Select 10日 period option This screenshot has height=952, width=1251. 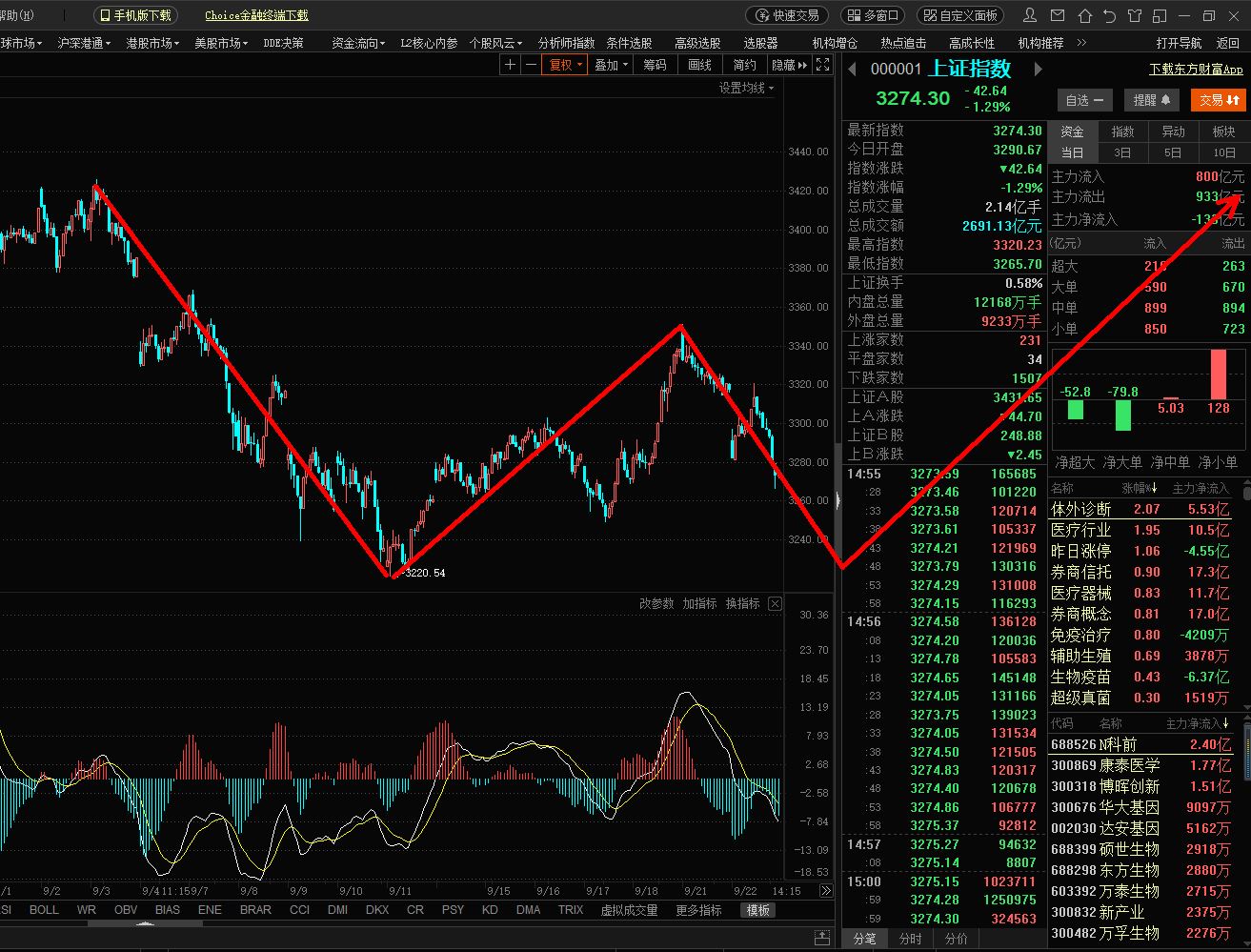click(x=1224, y=152)
